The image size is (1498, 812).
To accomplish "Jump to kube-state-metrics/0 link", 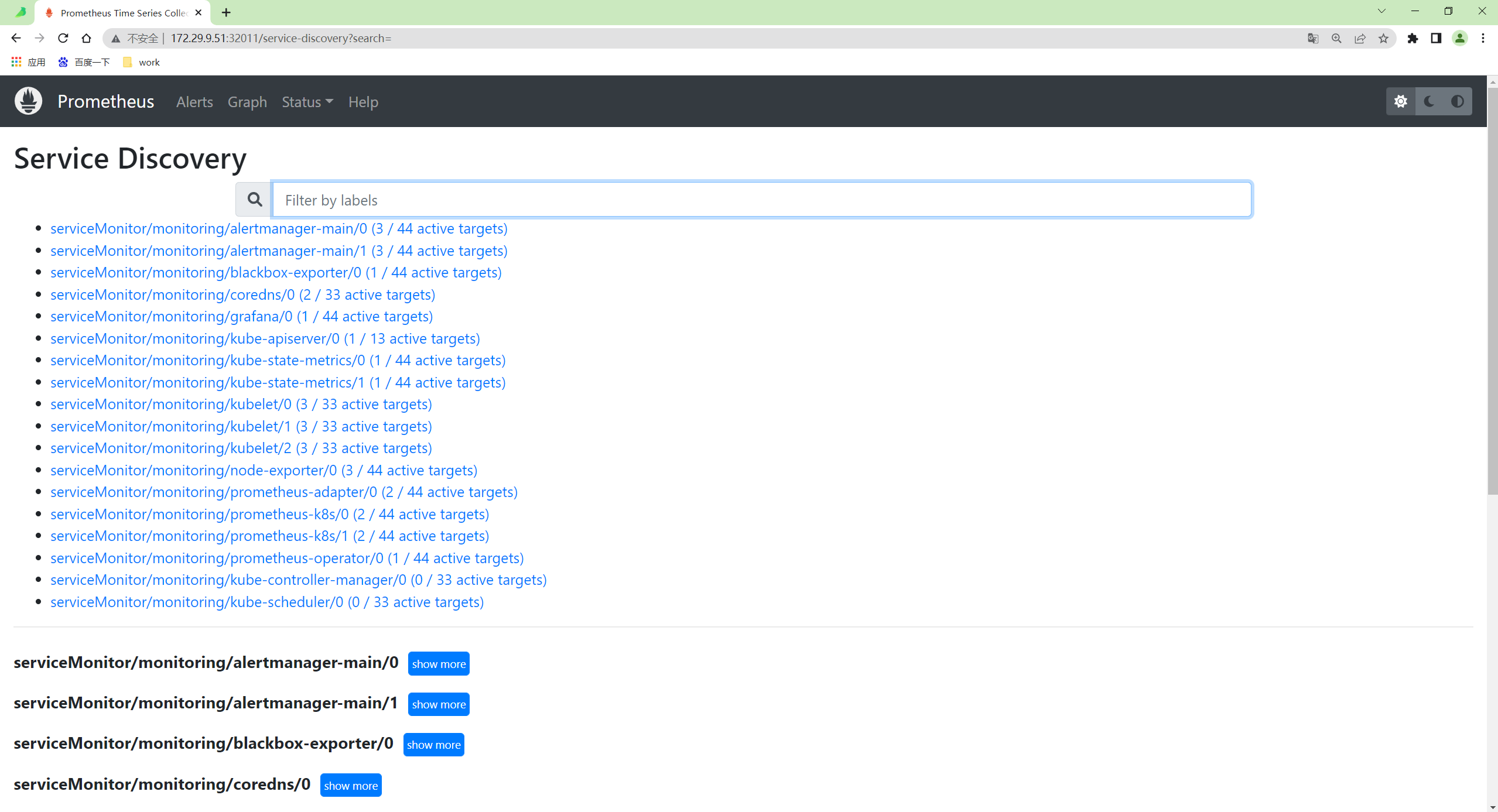I will (278, 360).
